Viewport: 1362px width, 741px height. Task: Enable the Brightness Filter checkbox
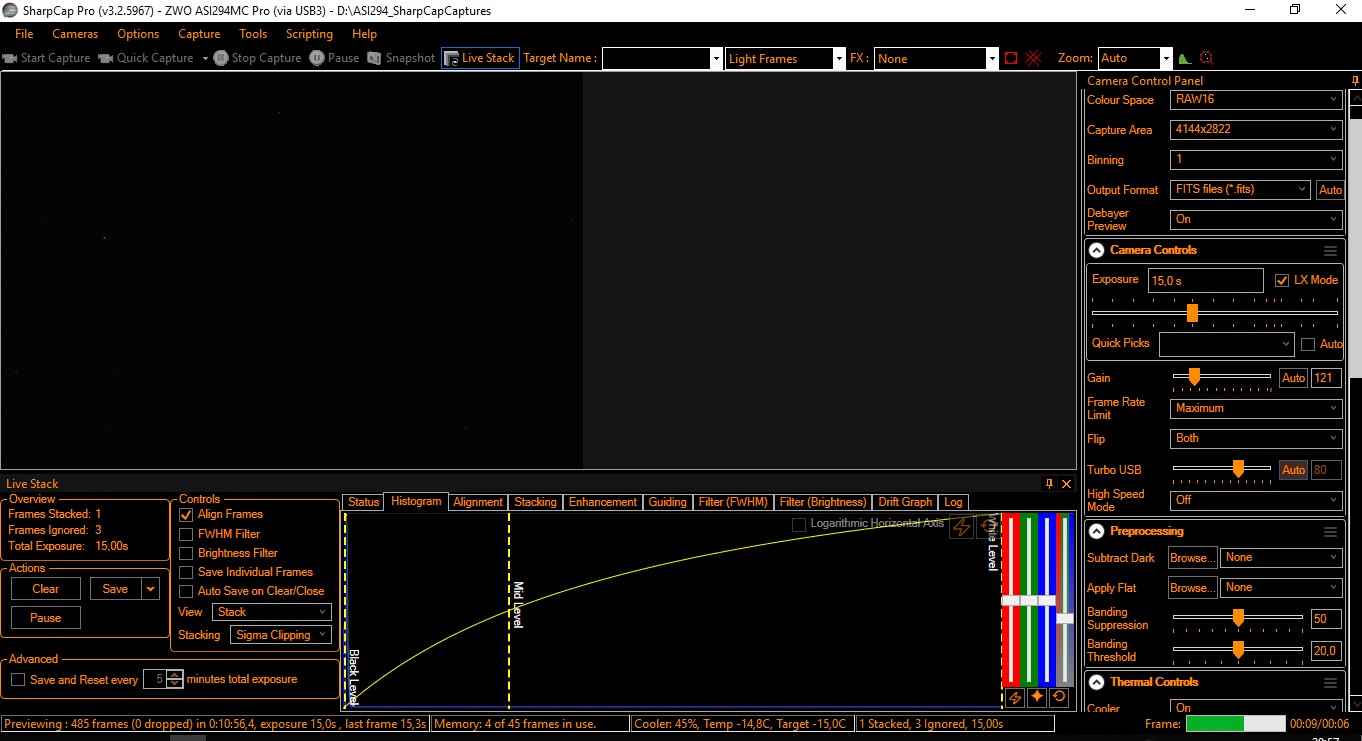[x=186, y=553]
